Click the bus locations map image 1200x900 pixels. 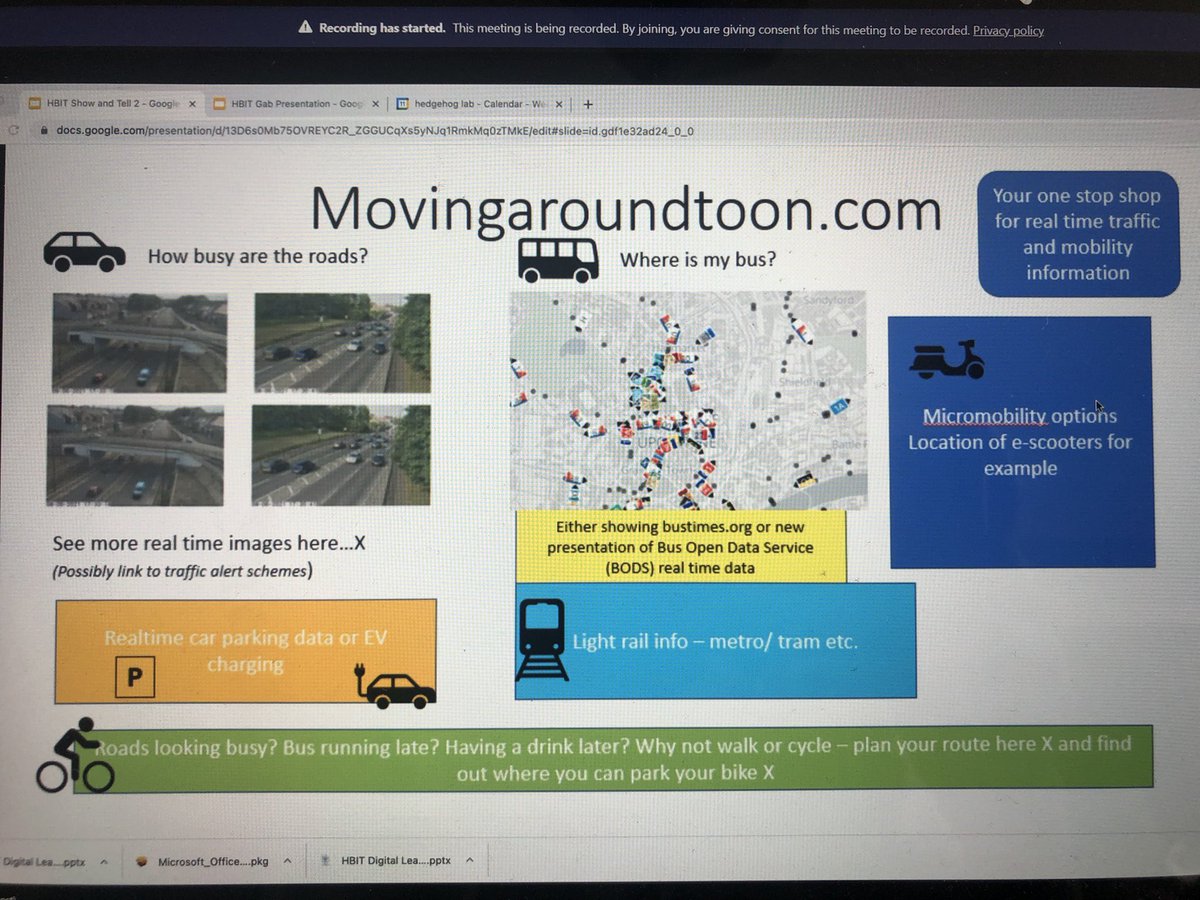coord(688,400)
